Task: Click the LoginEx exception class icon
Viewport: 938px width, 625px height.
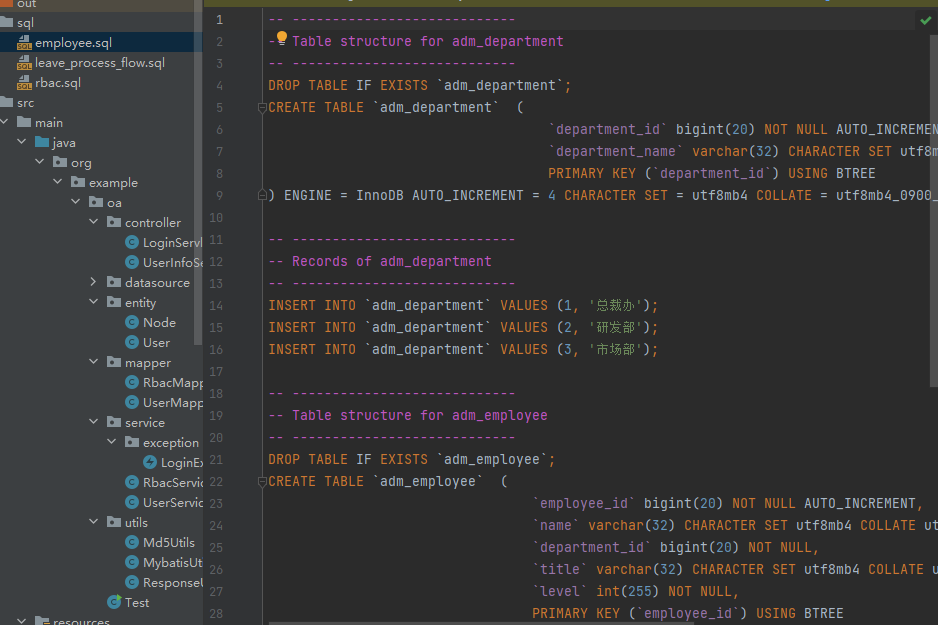Action: (150, 462)
